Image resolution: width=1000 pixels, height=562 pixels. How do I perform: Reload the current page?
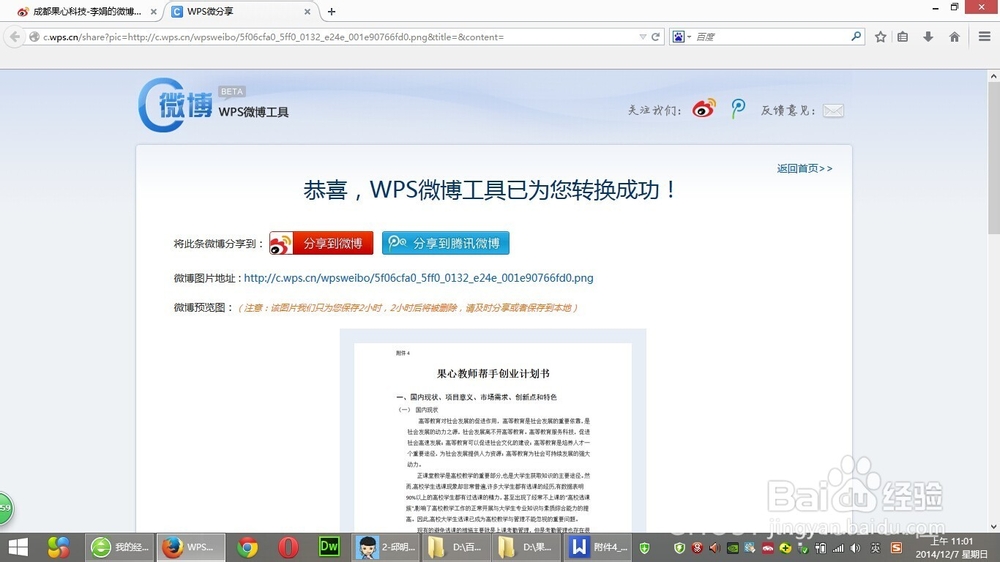click(x=656, y=37)
